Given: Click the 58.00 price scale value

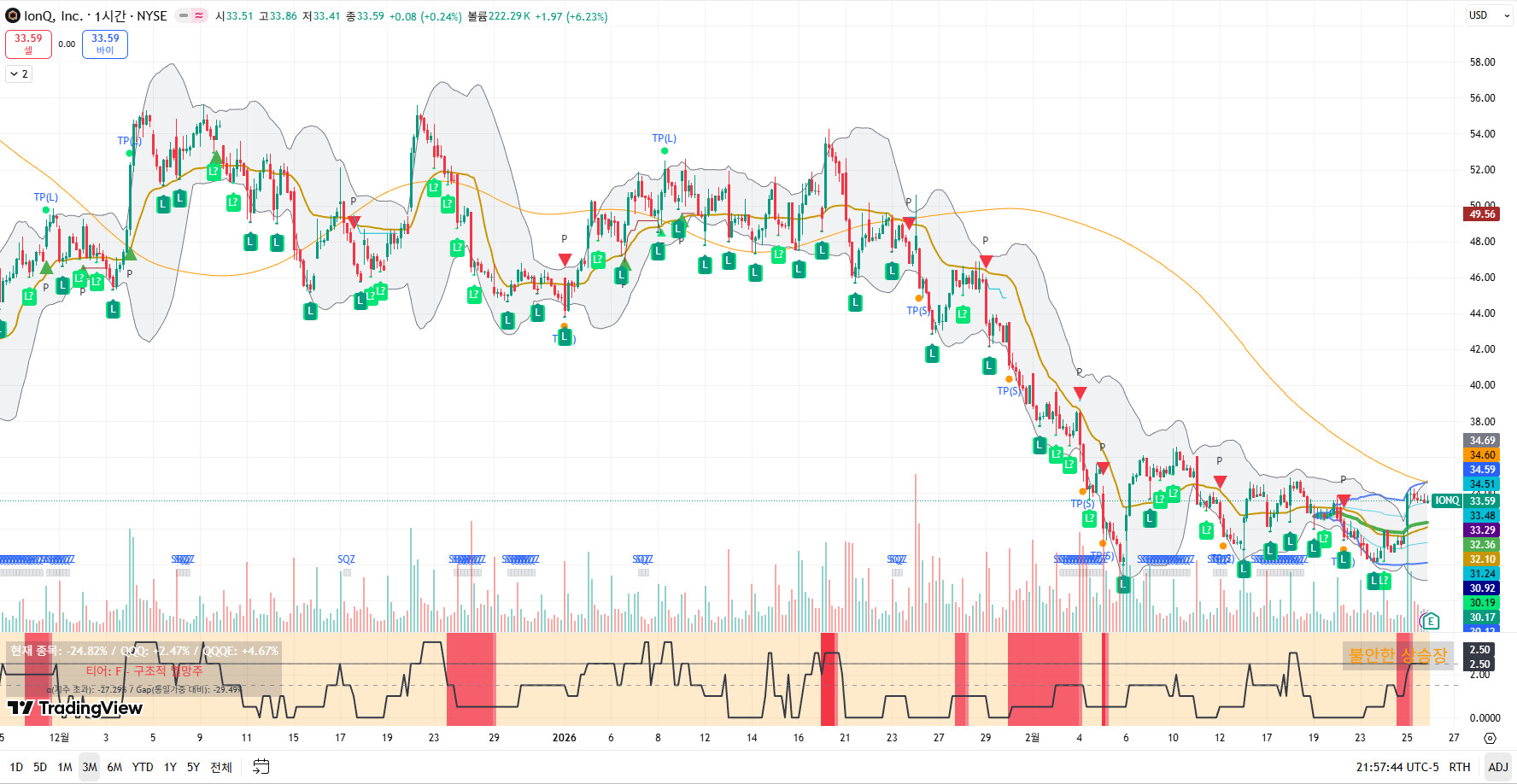Looking at the screenshot, I should pos(1482,62).
